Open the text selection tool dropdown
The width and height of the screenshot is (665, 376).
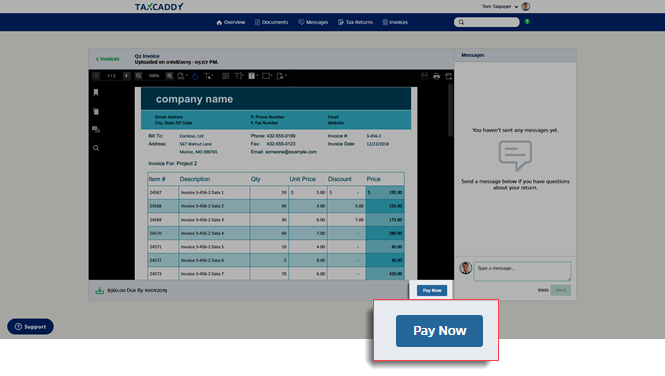pos(209,76)
